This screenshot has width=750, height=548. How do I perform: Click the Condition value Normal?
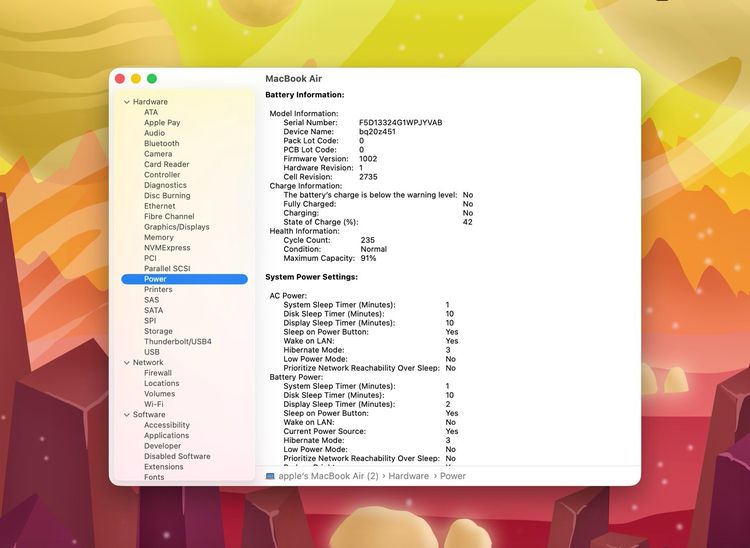pyautogui.click(x=374, y=249)
